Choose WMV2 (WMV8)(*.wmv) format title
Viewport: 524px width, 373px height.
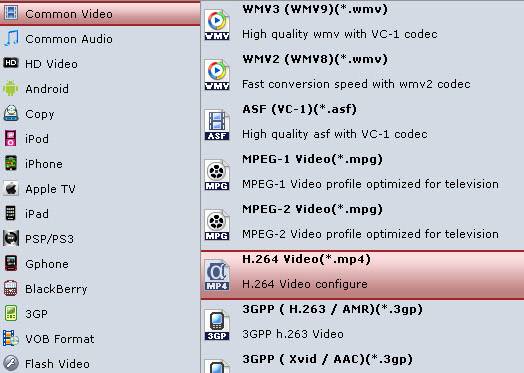(315, 59)
